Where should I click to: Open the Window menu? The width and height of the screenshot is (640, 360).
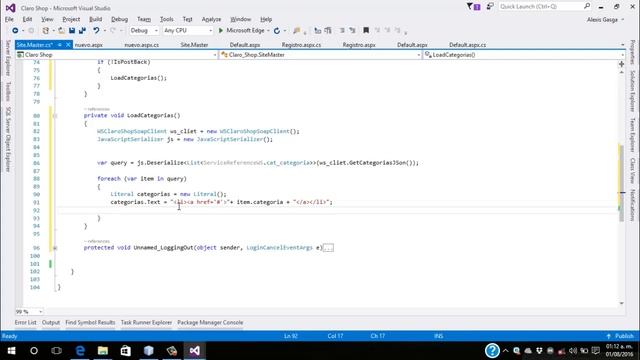240,19
